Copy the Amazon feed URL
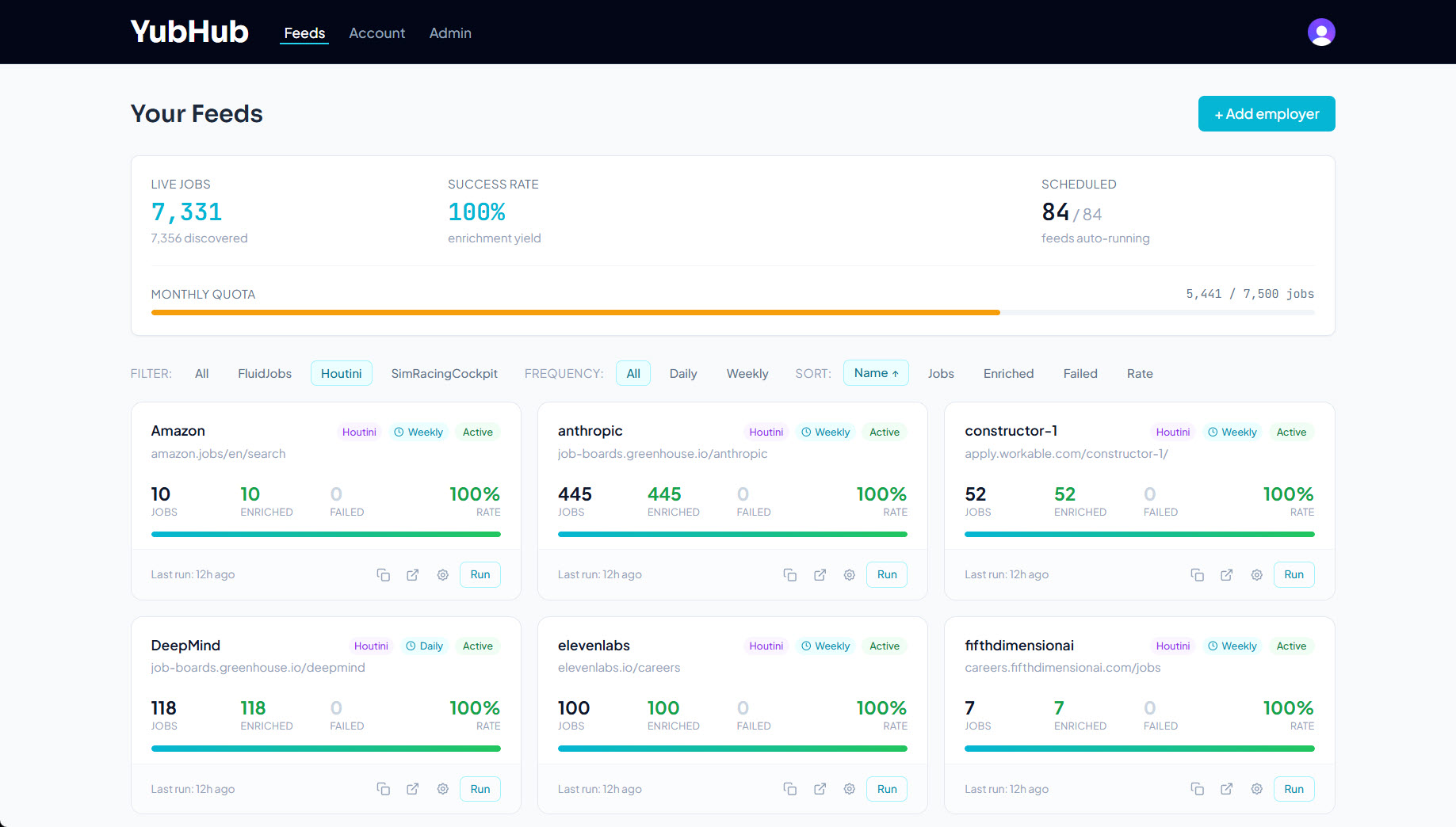This screenshot has width=1456, height=827. (384, 574)
